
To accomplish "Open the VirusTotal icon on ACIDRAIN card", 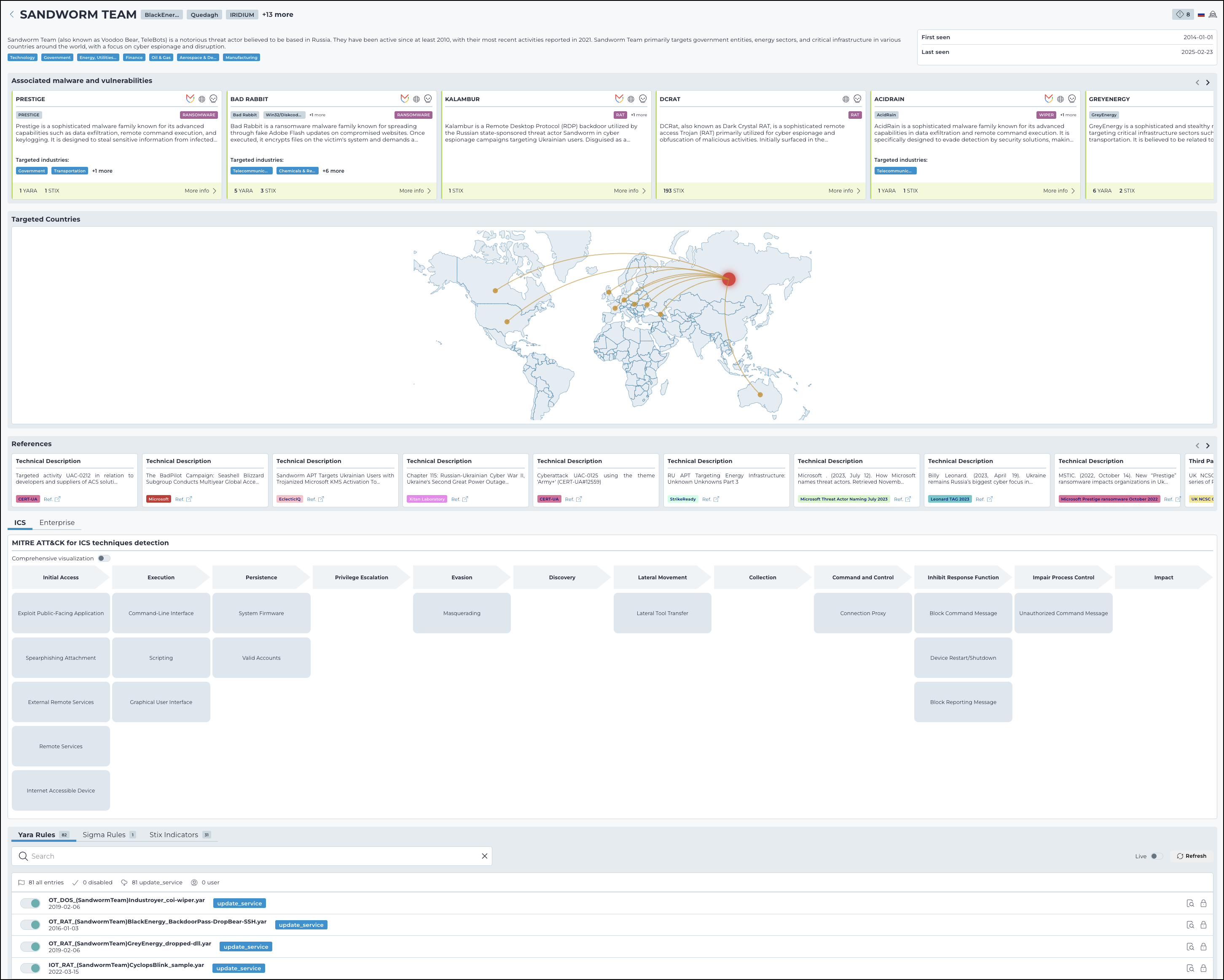I will pyautogui.click(x=1049, y=99).
